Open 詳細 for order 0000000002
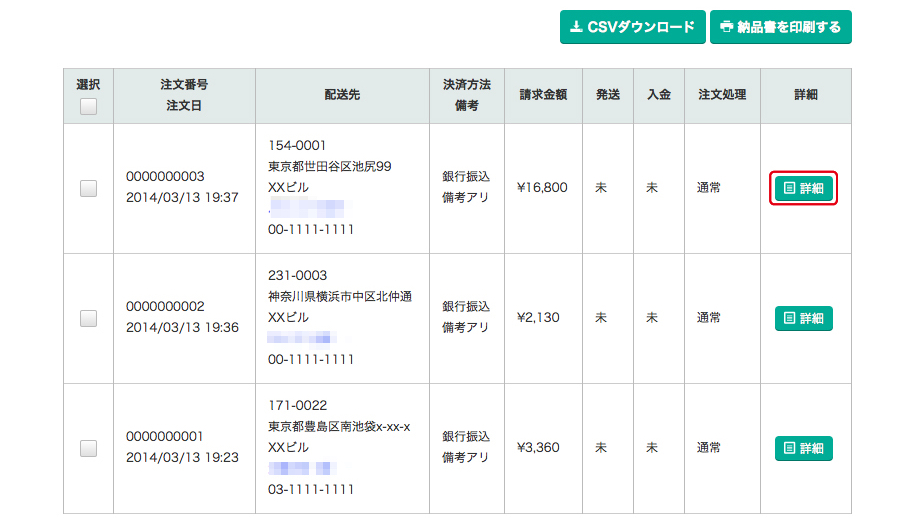This screenshot has height=518, width=914. pos(803,318)
